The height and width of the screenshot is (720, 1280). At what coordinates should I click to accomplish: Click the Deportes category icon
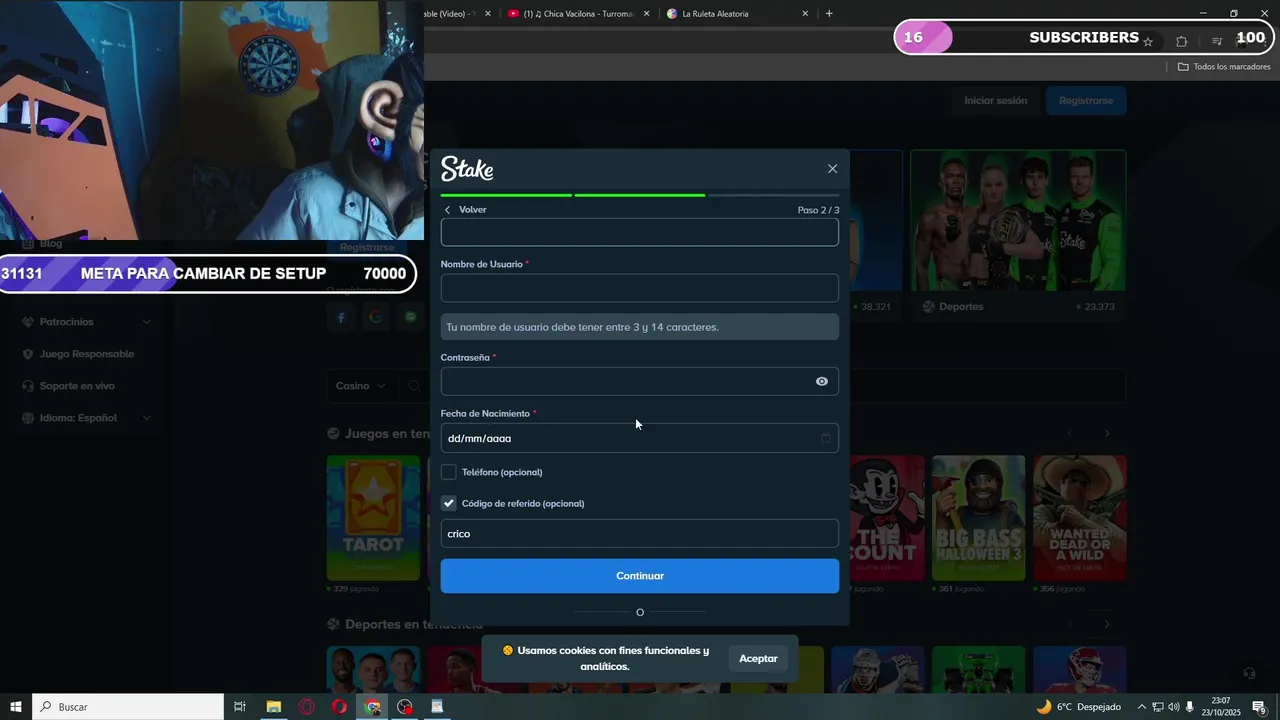tap(928, 307)
